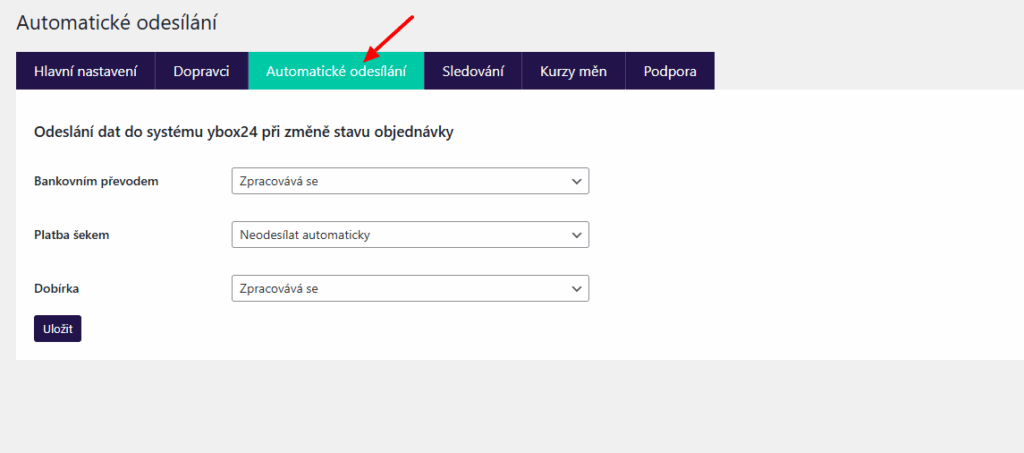Switch to the Podpora tab
The image size is (1024, 453).
tap(670, 71)
